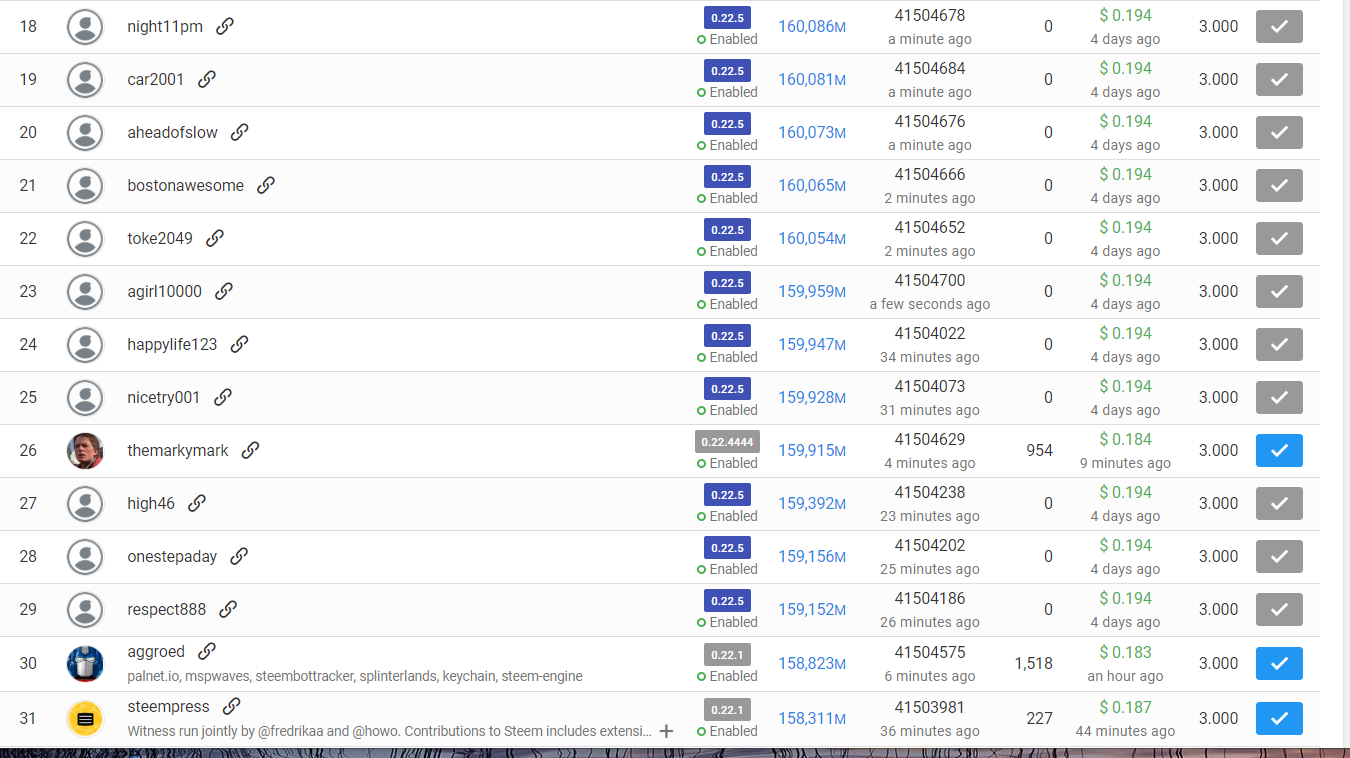Vote for witness toke2049 via checkmark button
Screen dimensions: 1350x758
pos(1279,238)
